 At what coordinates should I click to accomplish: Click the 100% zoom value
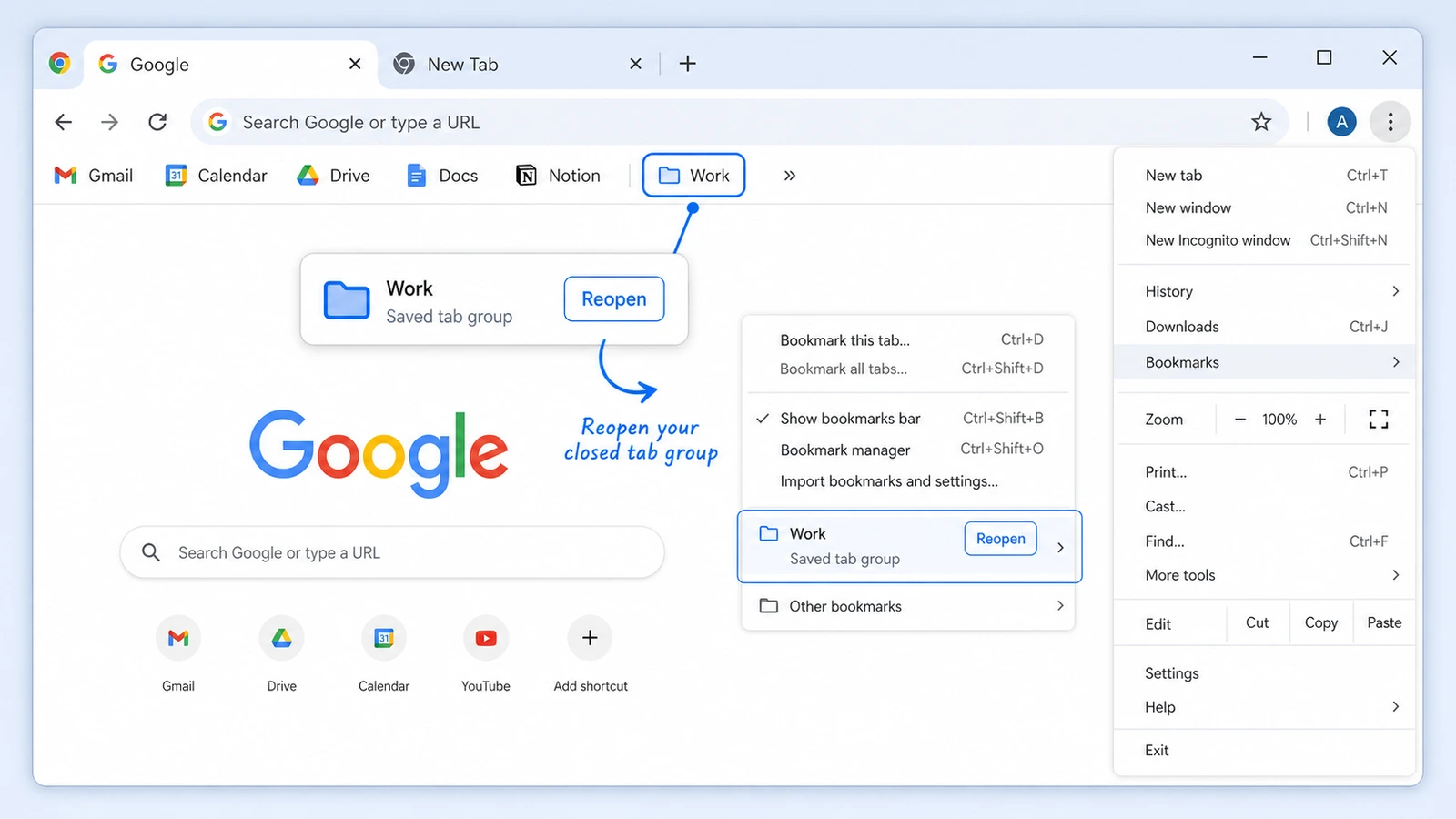pos(1279,420)
